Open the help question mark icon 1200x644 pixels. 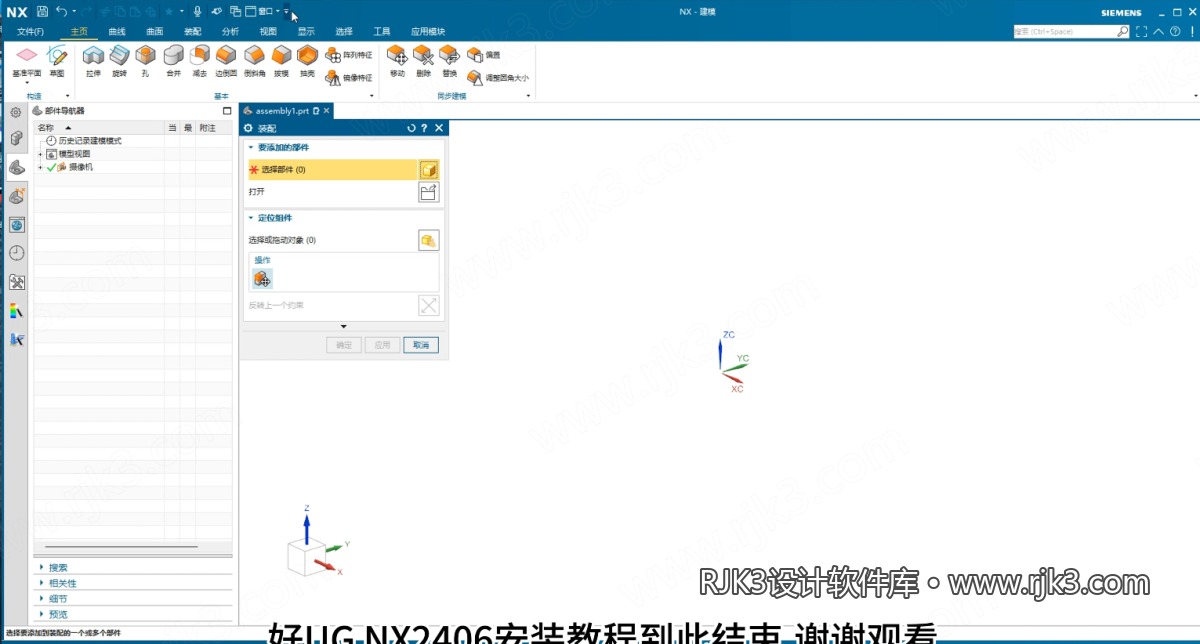pos(1174,32)
